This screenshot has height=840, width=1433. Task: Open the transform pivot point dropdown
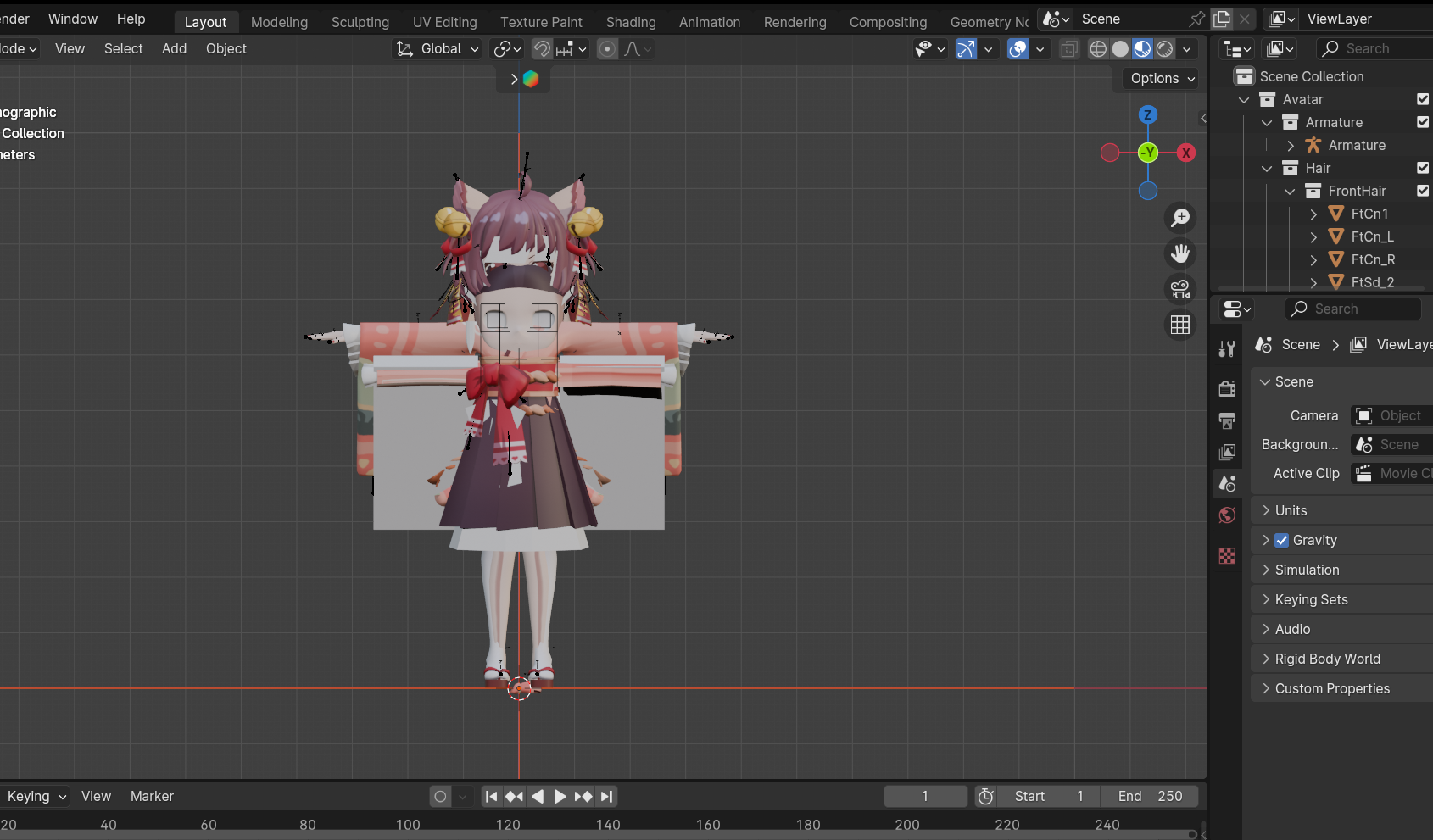click(x=507, y=49)
